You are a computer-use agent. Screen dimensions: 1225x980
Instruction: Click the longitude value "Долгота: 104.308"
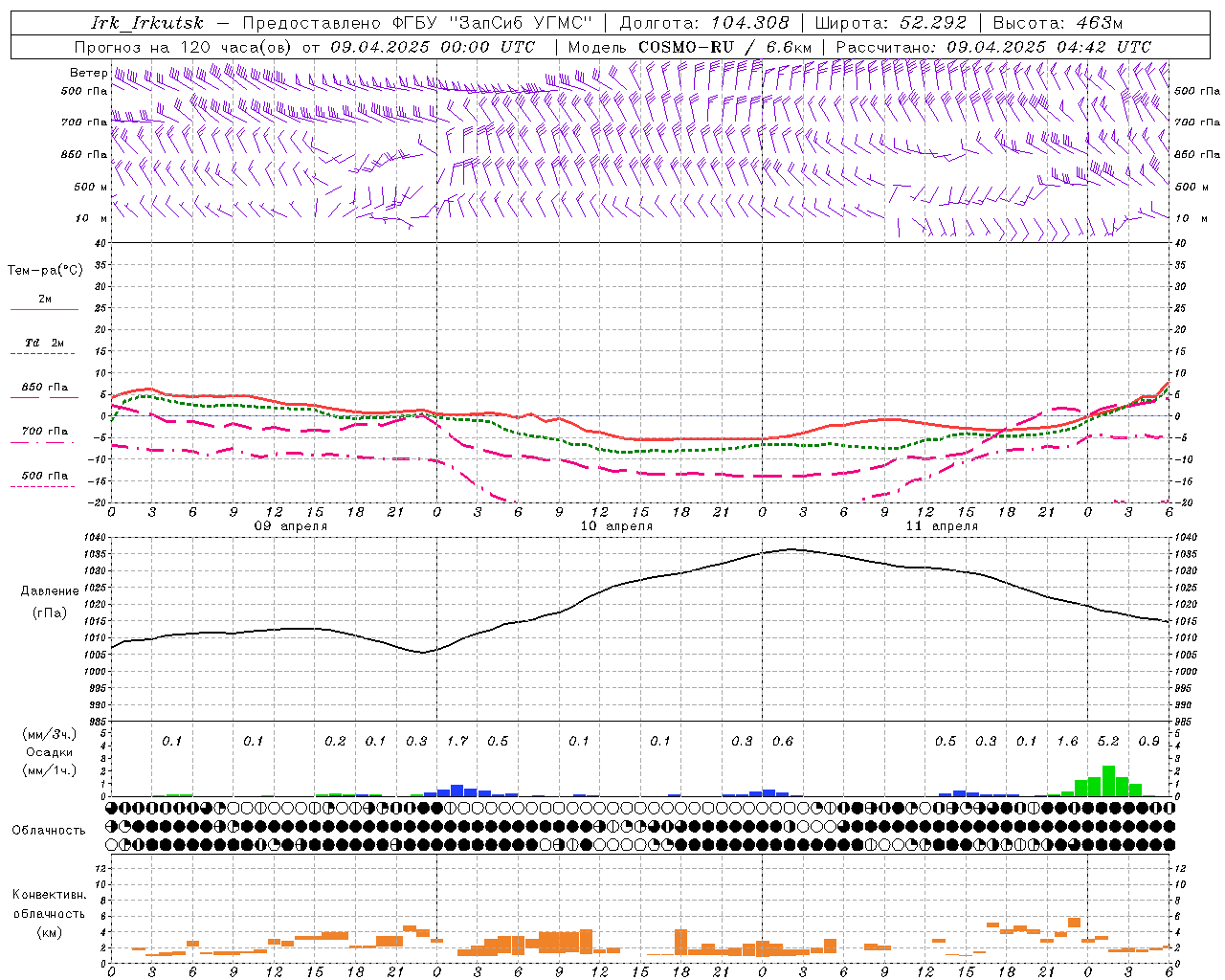[704, 23]
